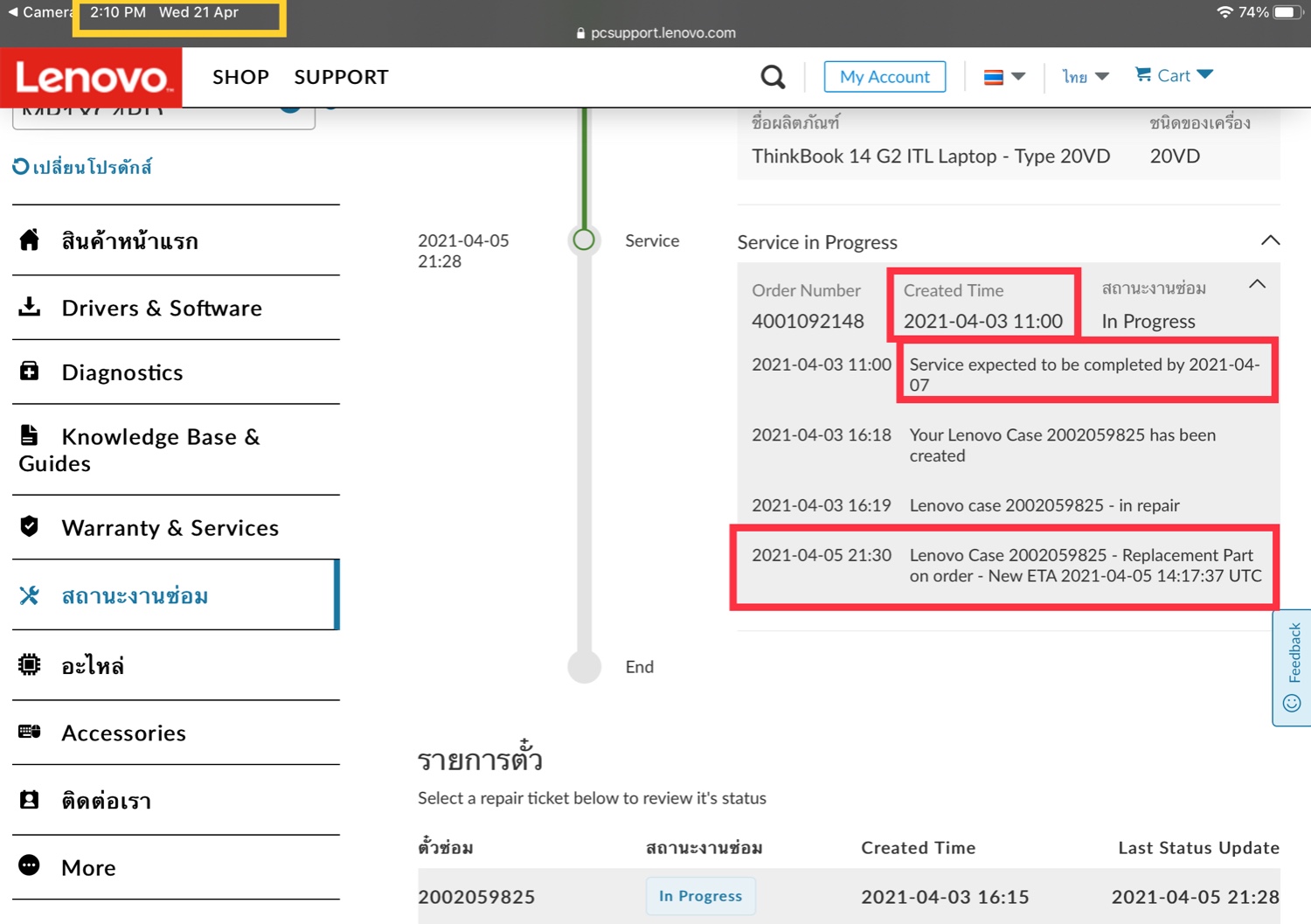Click the Diagnostics medical kit icon
Viewport: 1311px width, 924px height.
pyautogui.click(x=30, y=372)
